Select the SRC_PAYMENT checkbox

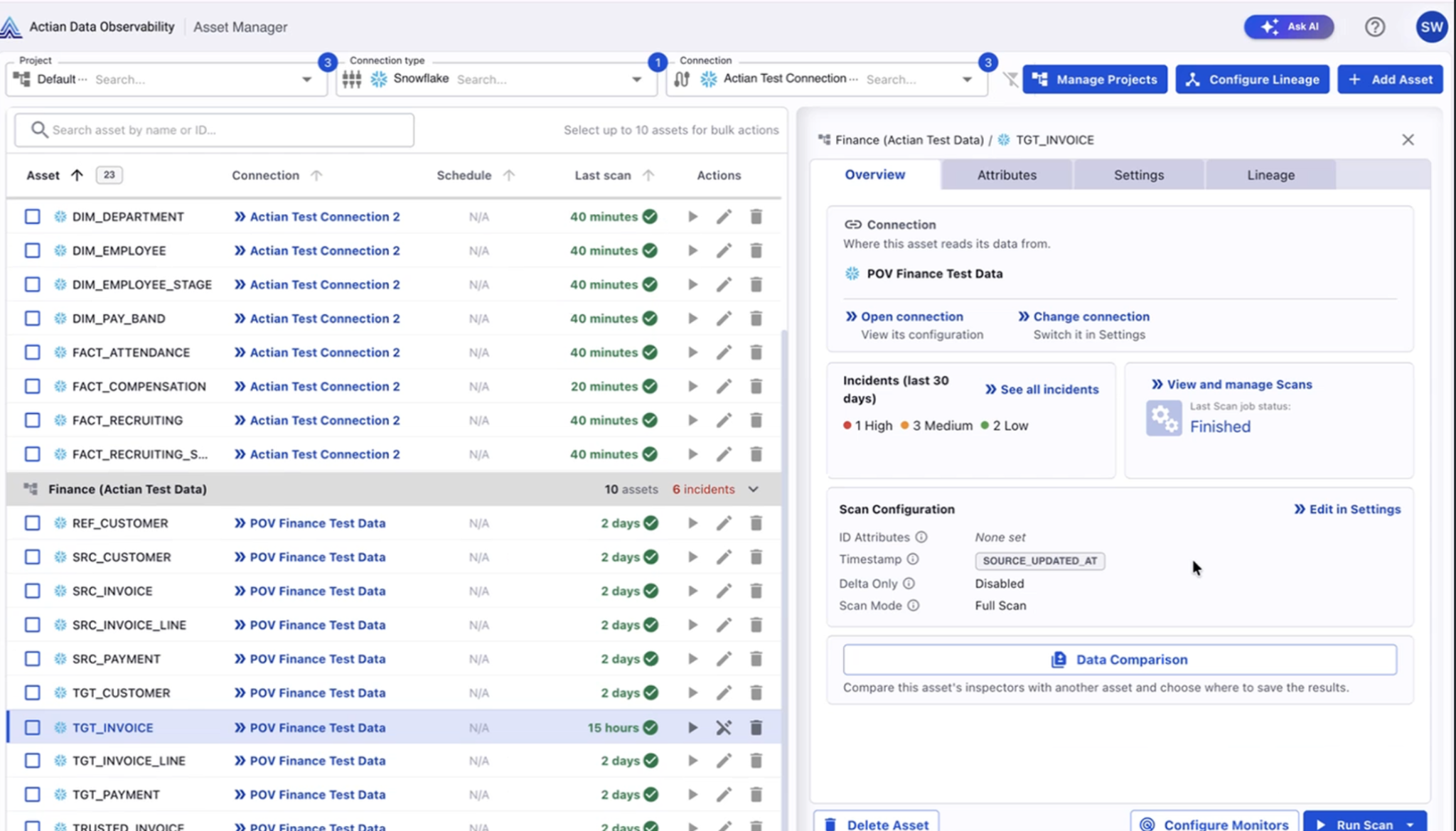32,659
